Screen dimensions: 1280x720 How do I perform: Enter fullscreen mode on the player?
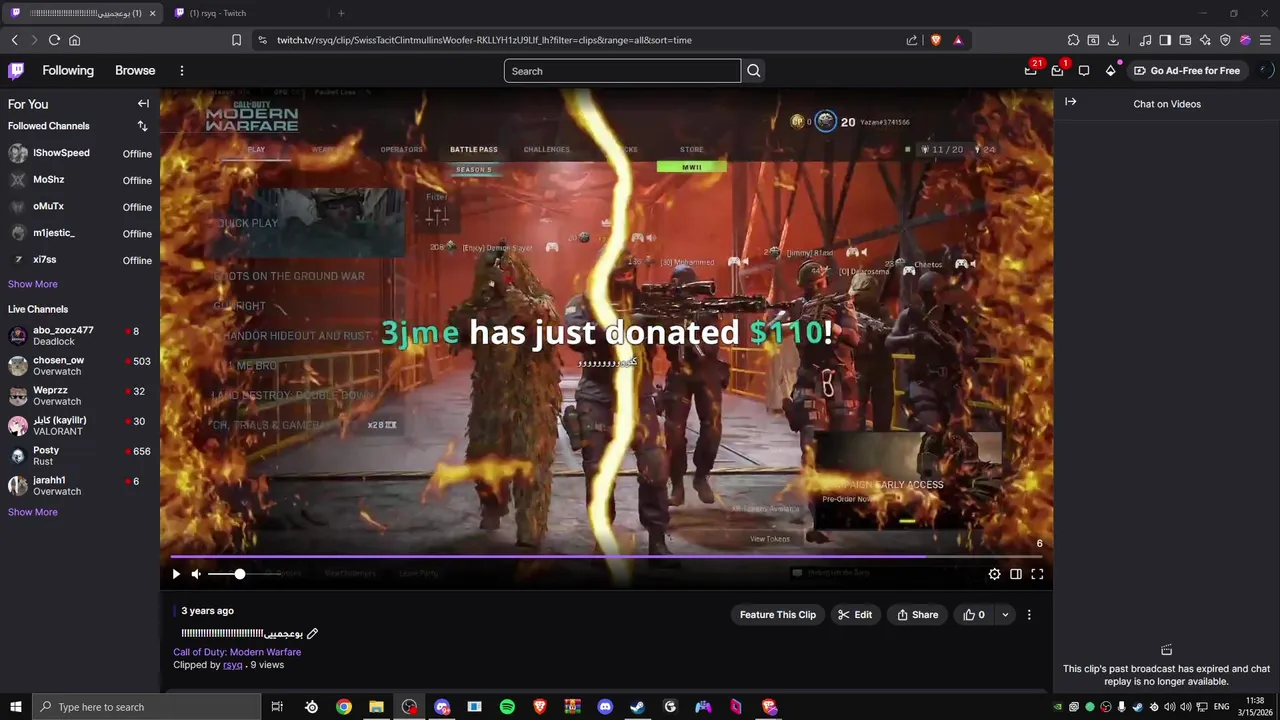pos(1037,574)
